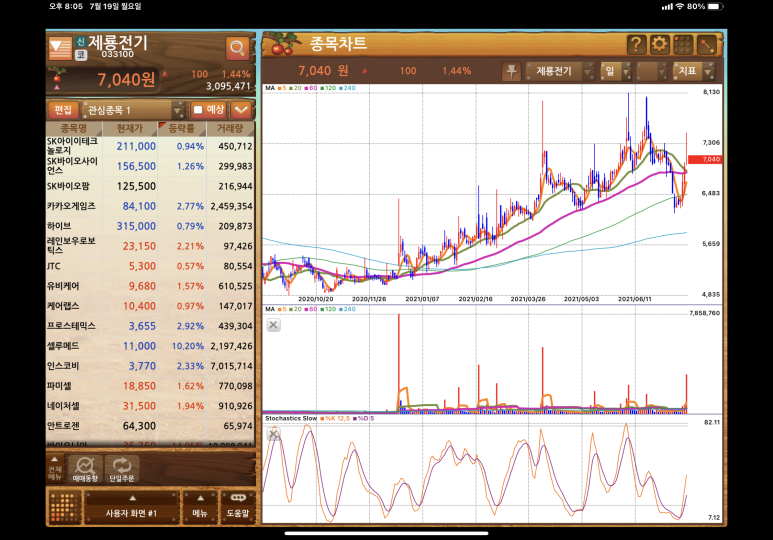Open the chart grid layout icon
Viewport: 773px width, 540px height.
click(x=683, y=45)
